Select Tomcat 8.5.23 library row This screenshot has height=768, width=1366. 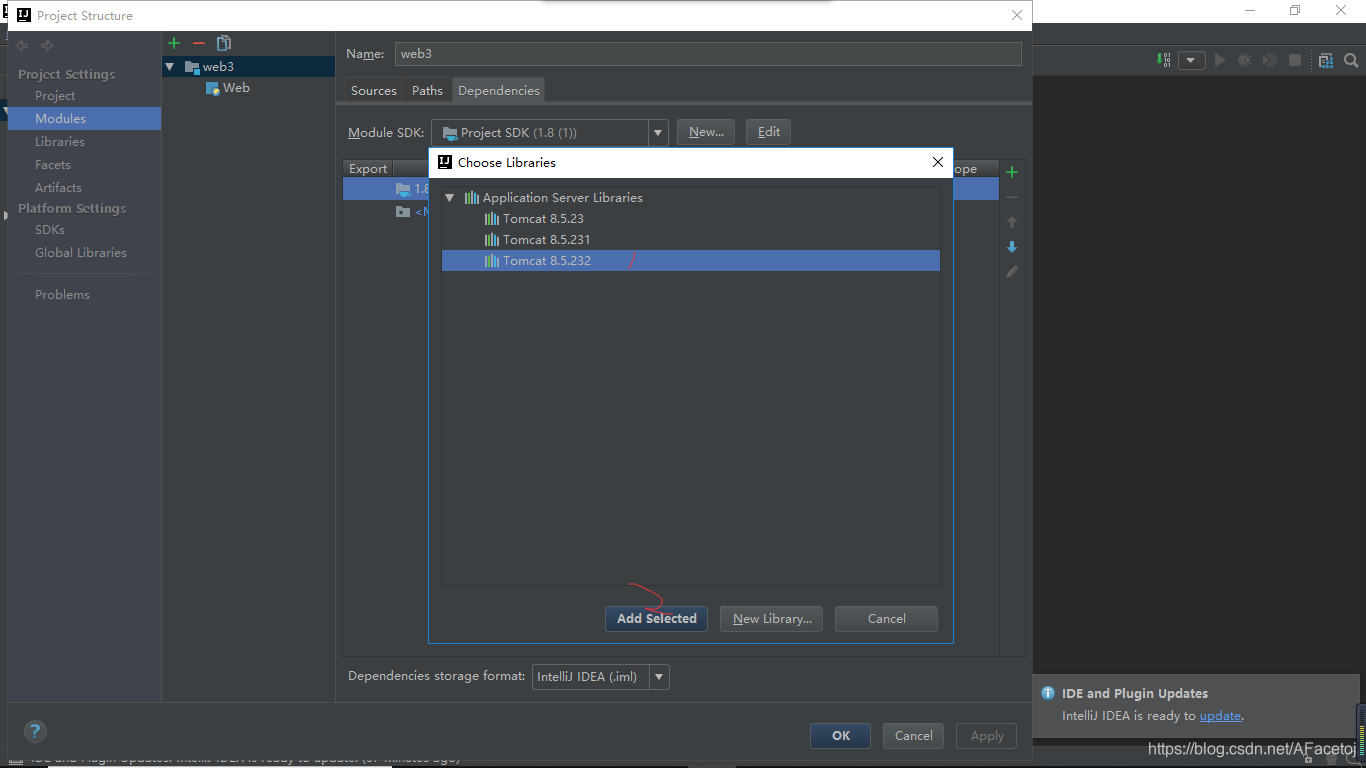pyautogui.click(x=691, y=219)
